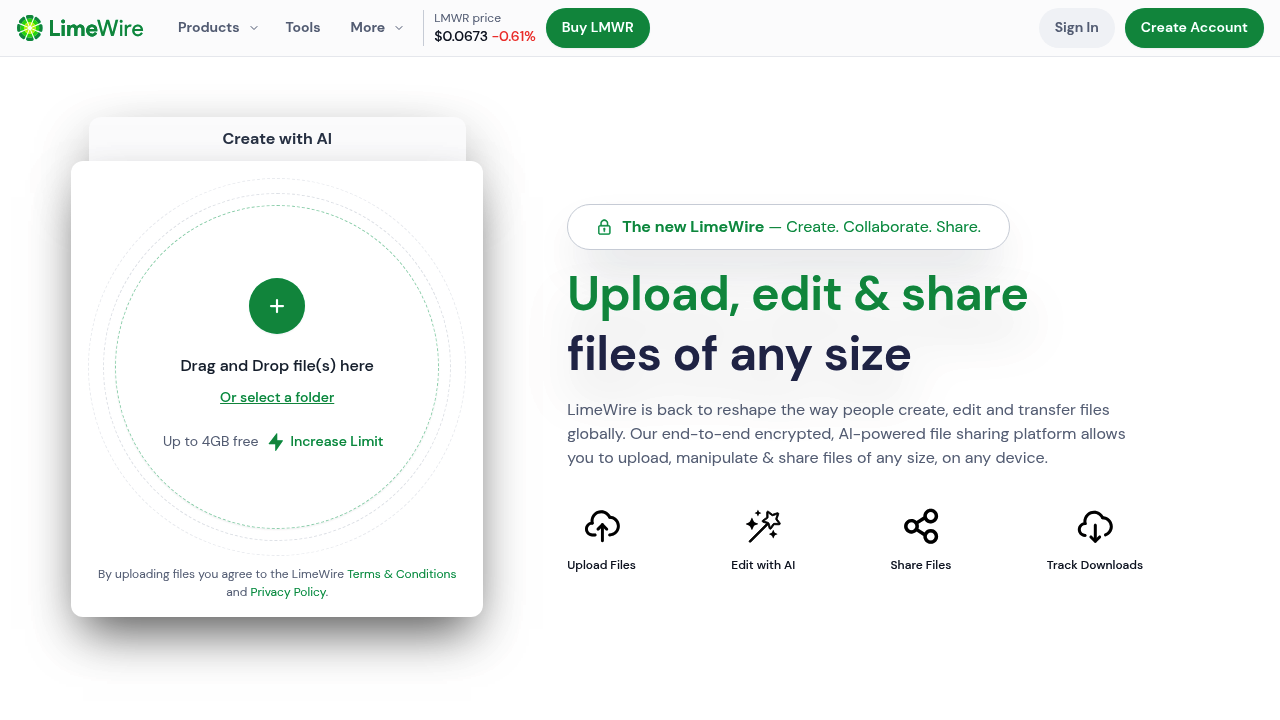Open the Privacy Policy link
This screenshot has width=1280, height=720.
[288, 592]
